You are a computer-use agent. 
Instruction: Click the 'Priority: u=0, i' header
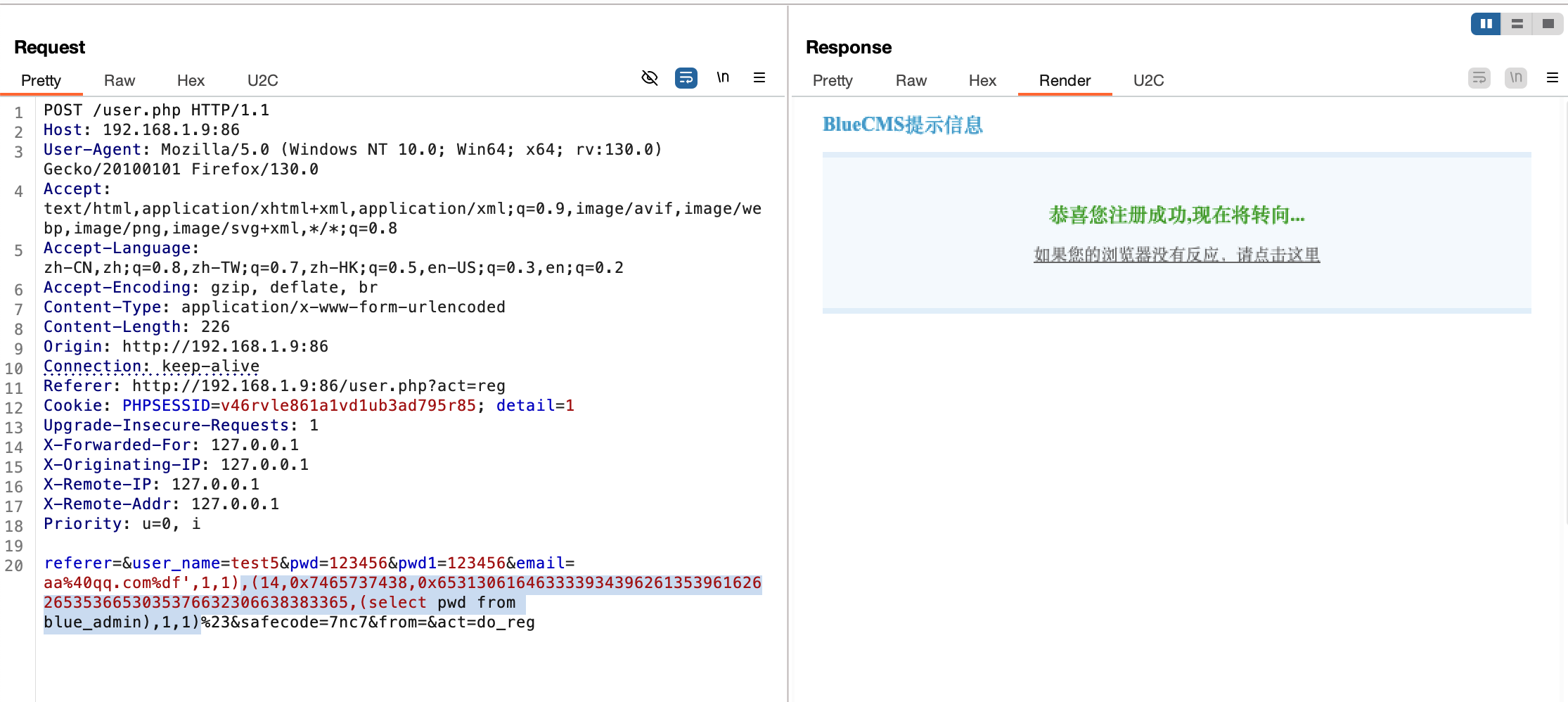[122, 524]
